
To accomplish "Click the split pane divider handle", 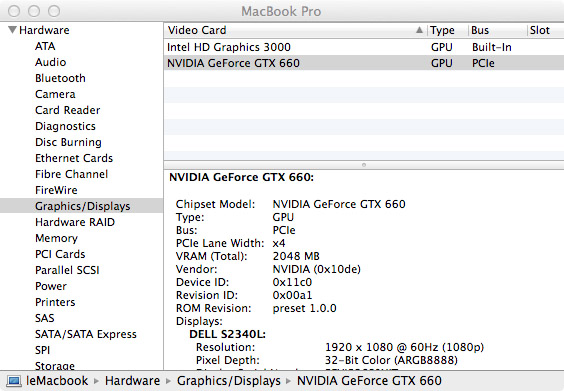I will (x=364, y=165).
